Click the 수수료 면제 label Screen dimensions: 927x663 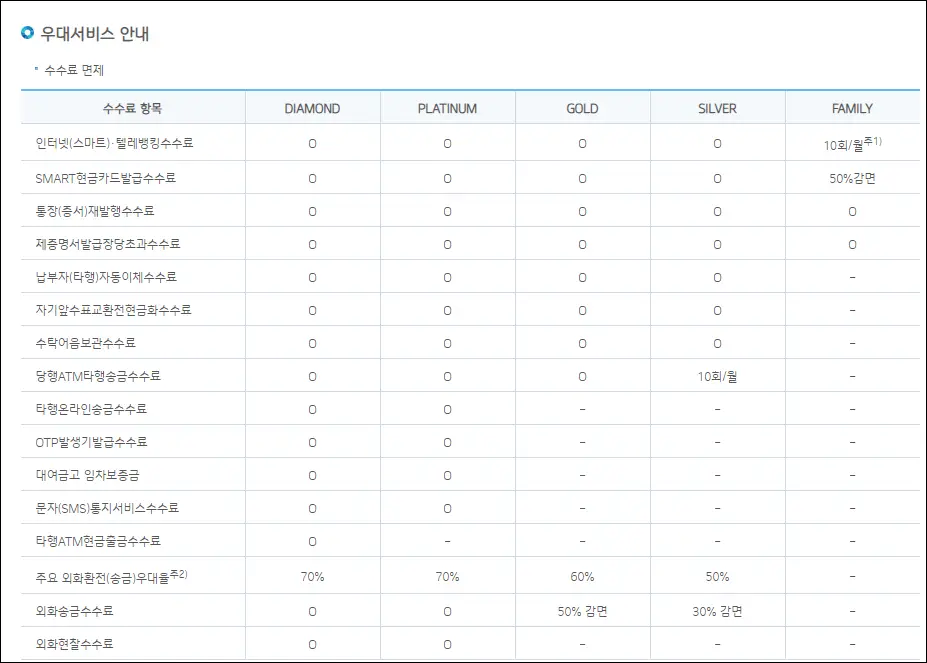click(x=77, y=70)
